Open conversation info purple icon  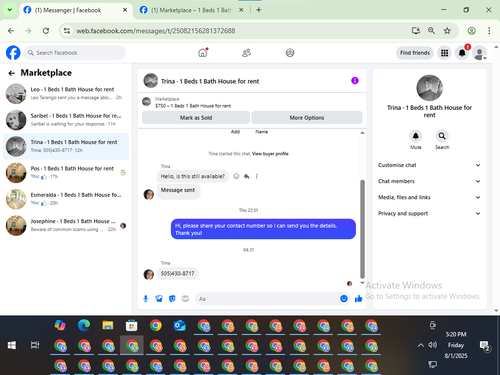pyautogui.click(x=355, y=81)
